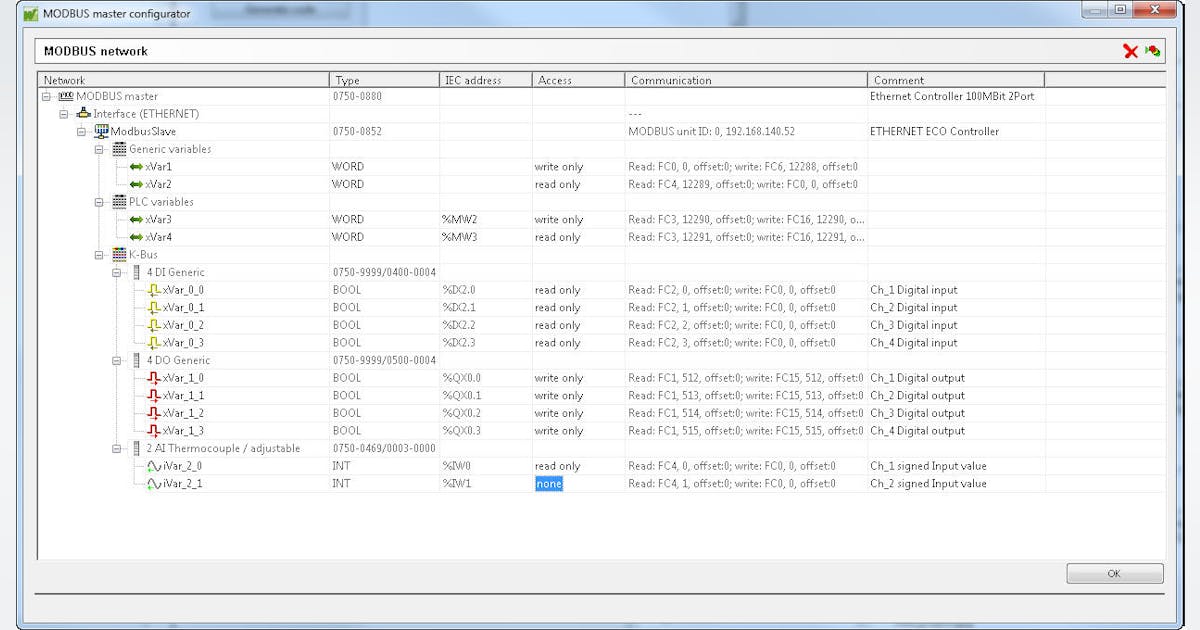This screenshot has height=630, width=1200.
Task: Open the Access dropdown showing none for iVar_2_1
Action: tap(548, 483)
